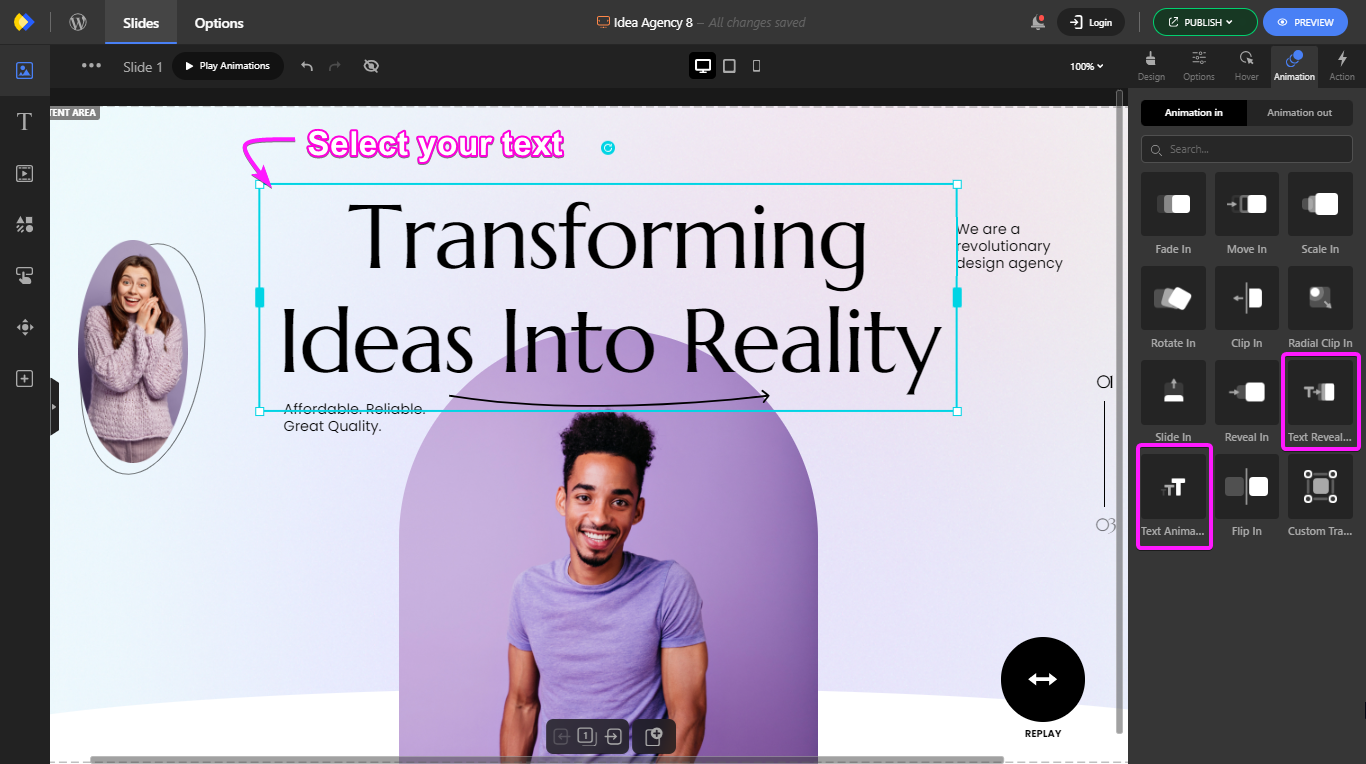Image resolution: width=1366 pixels, height=764 pixels.
Task: Go to the next slide arrow
Action: click(613, 737)
